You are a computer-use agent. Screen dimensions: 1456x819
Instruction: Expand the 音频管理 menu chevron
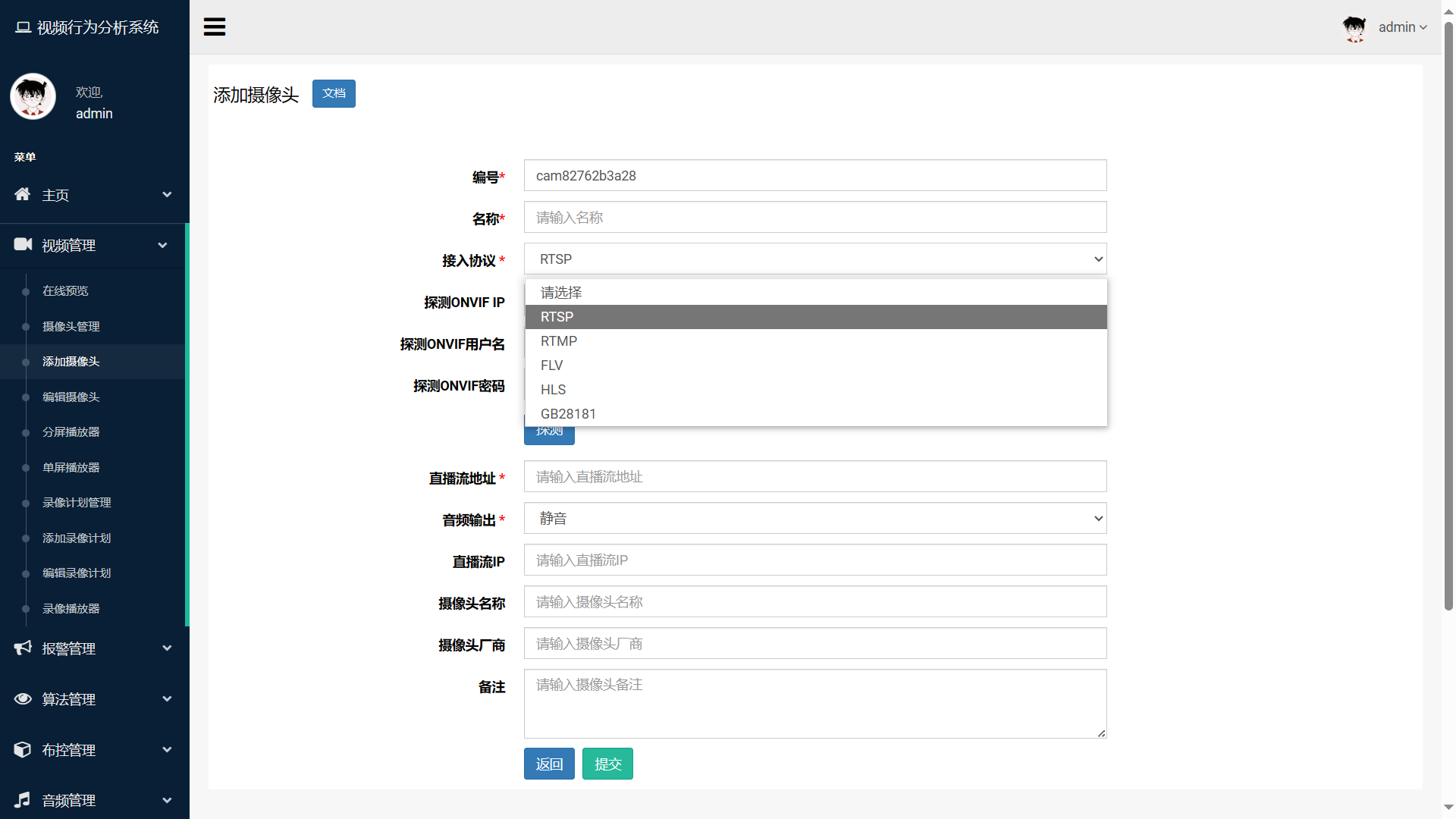[x=167, y=800]
